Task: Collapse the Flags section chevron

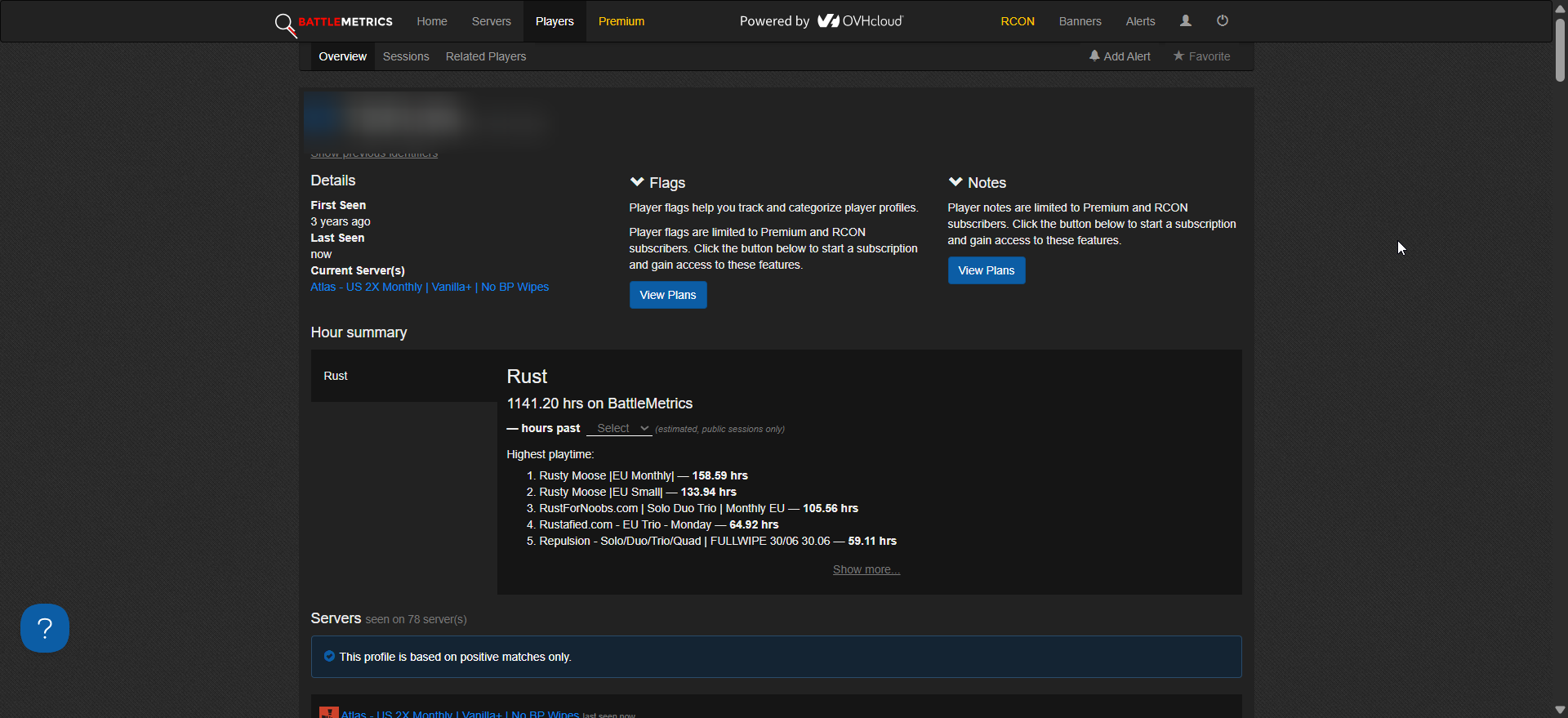Action: pos(637,182)
